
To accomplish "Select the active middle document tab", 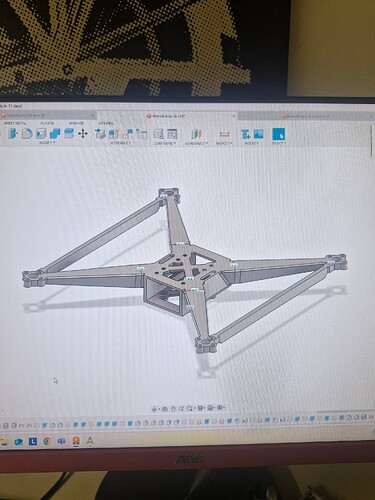I will [167, 116].
